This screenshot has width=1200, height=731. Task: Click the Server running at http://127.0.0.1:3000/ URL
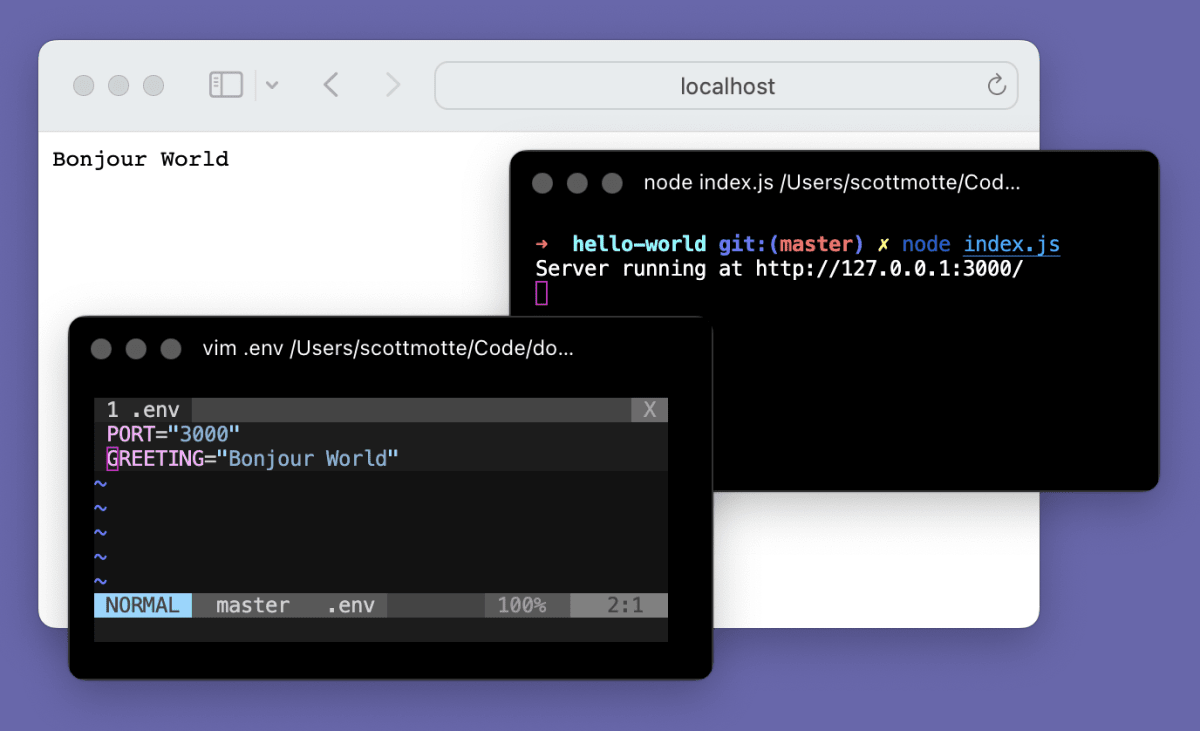889,268
